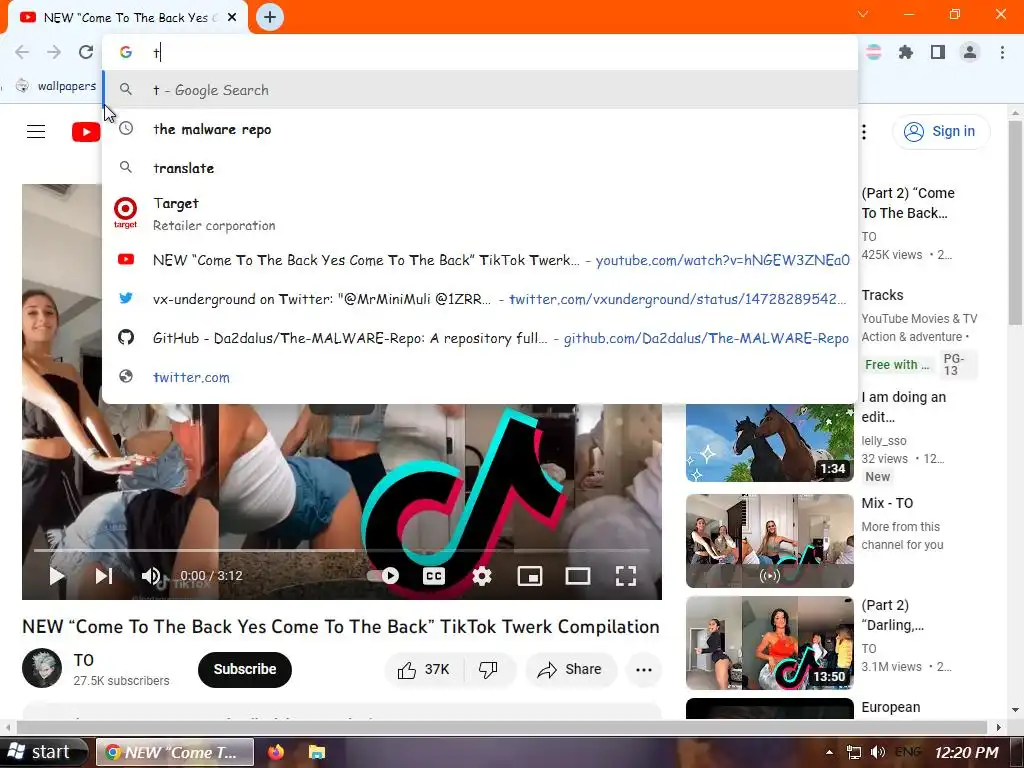Enable miniplayer mode
This screenshot has height=768, width=1024.
tap(530, 575)
